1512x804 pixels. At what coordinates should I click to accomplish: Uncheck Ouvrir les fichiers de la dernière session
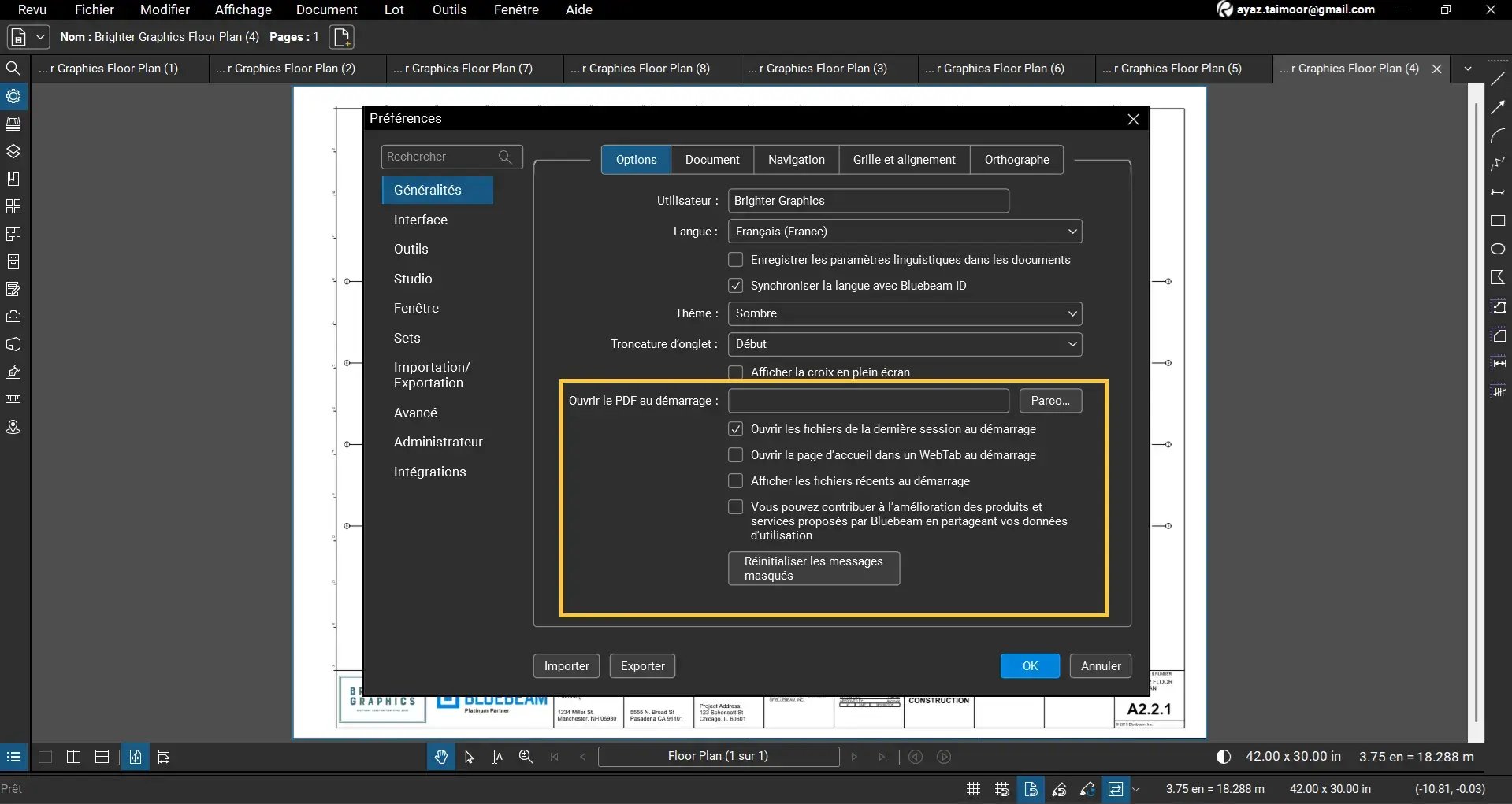[735, 429]
